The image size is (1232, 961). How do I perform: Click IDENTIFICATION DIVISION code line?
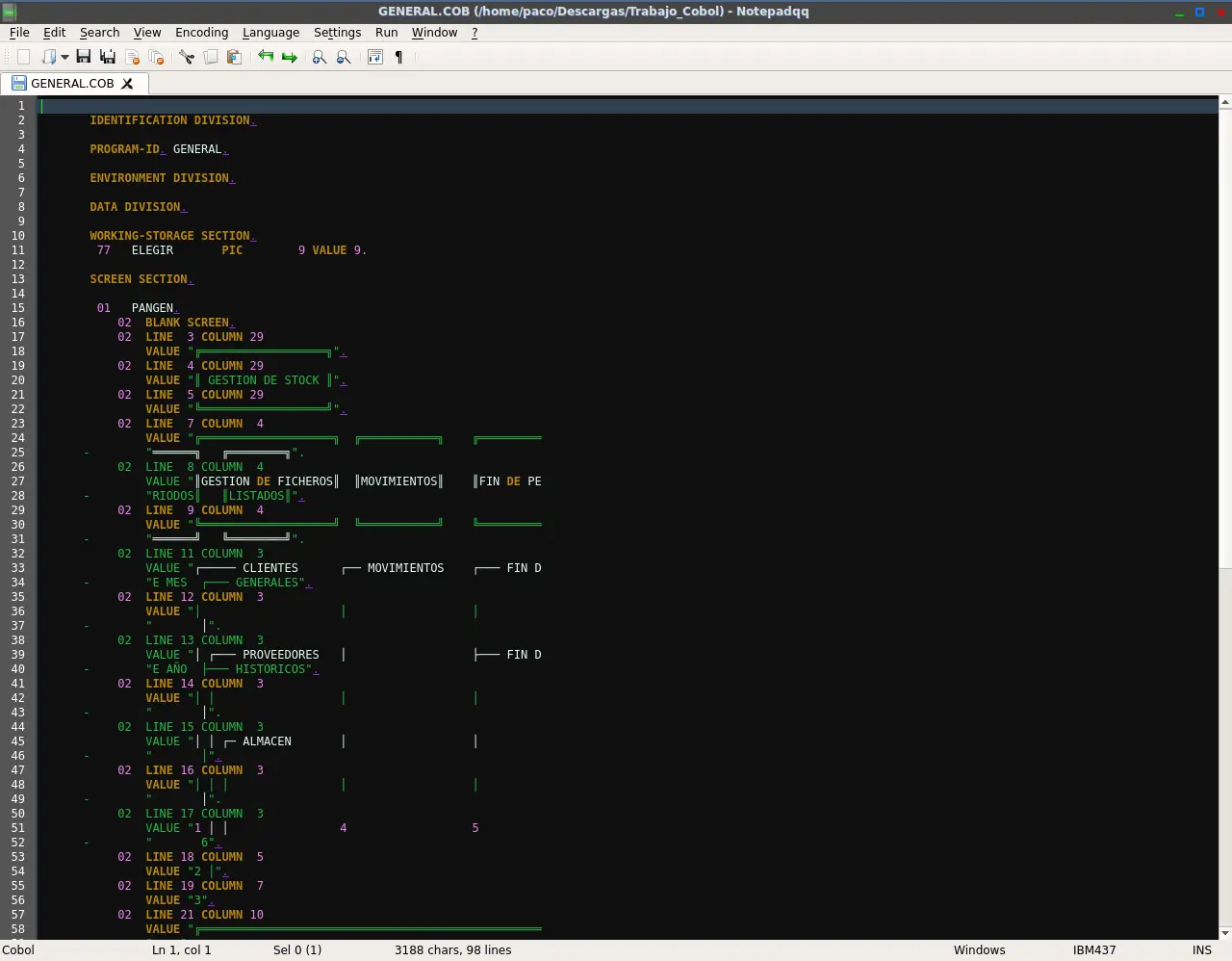pos(173,120)
